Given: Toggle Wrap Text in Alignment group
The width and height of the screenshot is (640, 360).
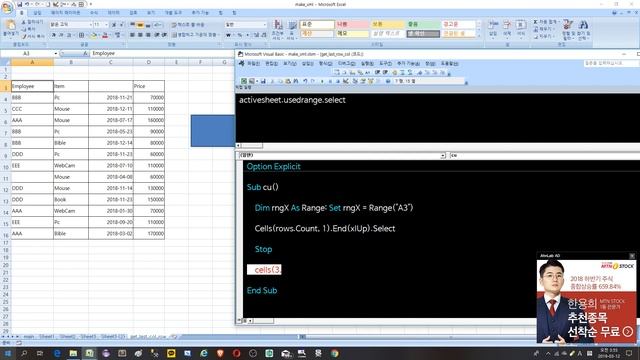Looking at the screenshot, I should pyautogui.click(x=187, y=25).
